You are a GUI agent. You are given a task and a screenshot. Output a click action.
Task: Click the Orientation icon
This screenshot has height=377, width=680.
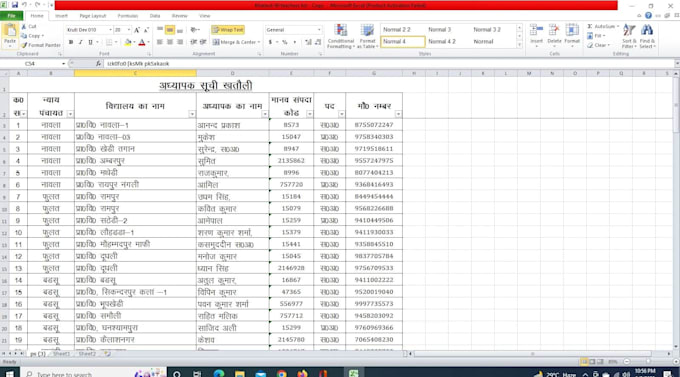coord(194,30)
